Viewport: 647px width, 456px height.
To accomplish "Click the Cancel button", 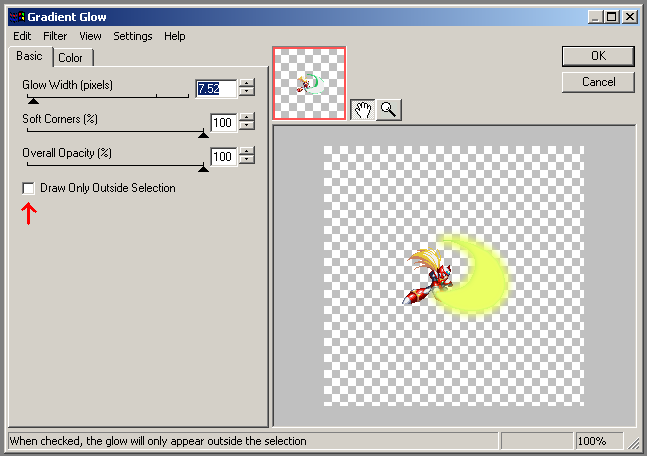I will click(x=598, y=82).
